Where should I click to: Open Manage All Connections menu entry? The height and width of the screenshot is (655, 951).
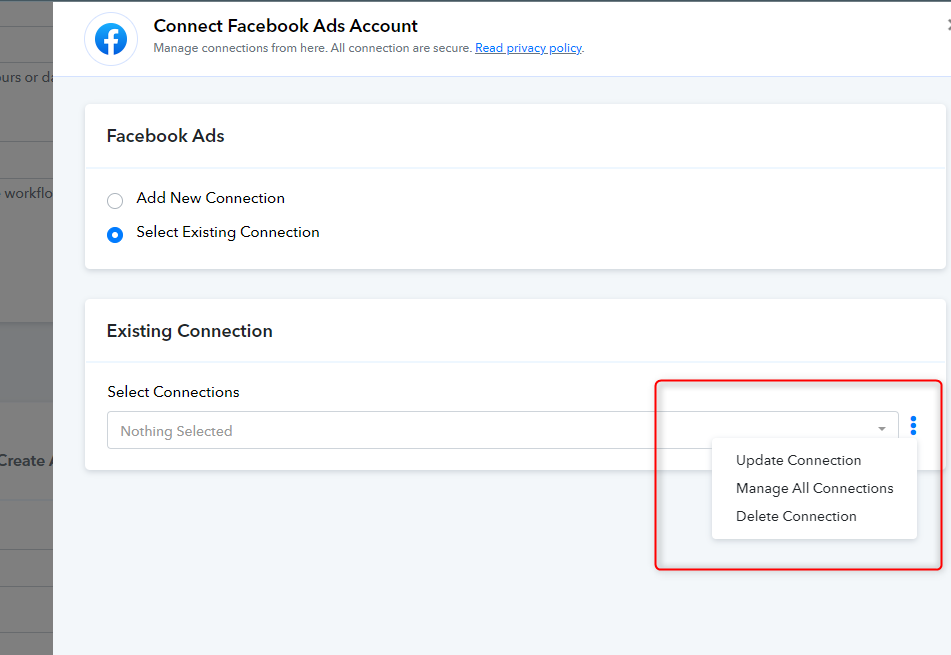pos(815,488)
